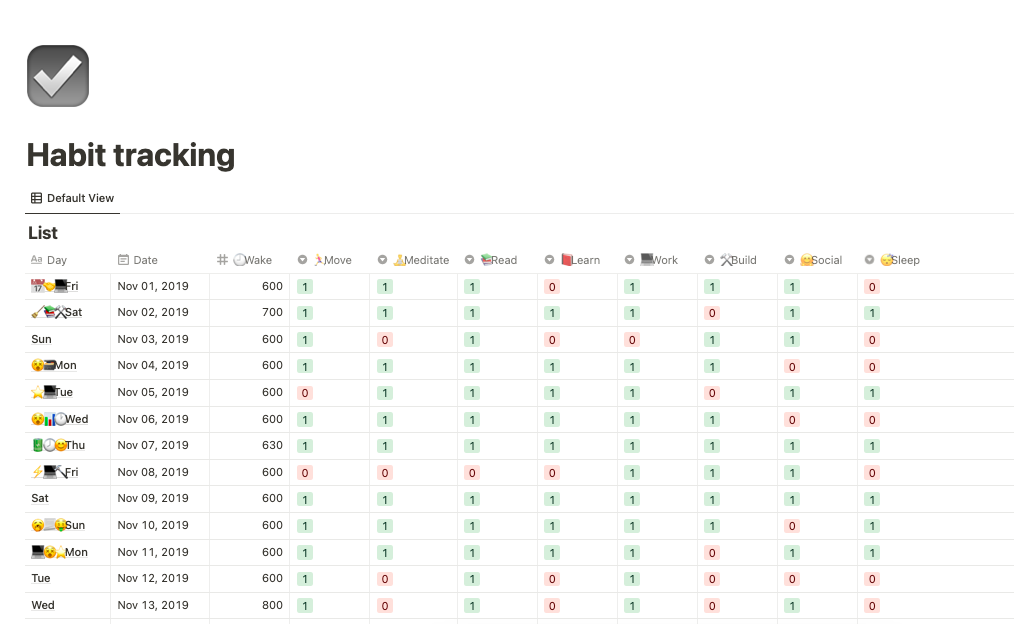The width and height of the screenshot is (1014, 624).
Task: Click the green 1 Move tag for Nov 02
Action: [x=305, y=313]
